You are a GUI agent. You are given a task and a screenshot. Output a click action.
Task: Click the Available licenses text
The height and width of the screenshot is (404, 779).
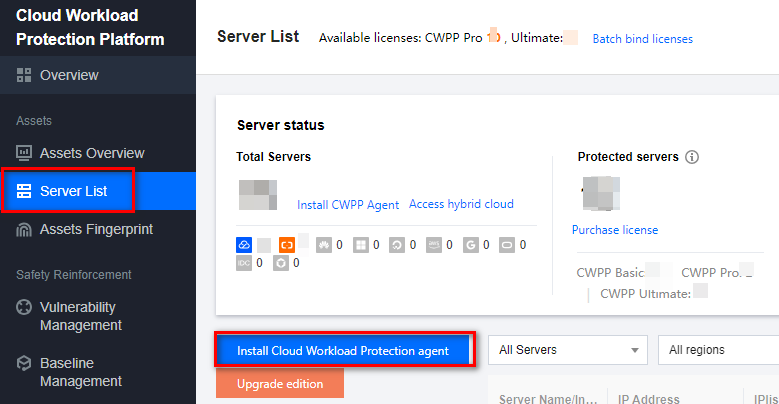point(441,38)
